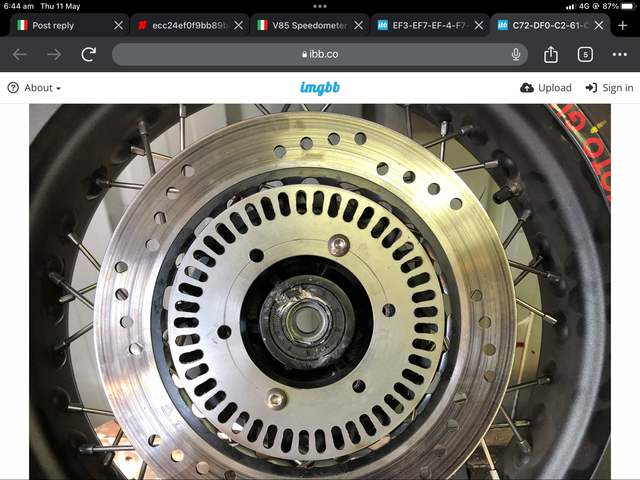
Task: Close the Post reply tab
Action: pyautogui.click(x=118, y=25)
